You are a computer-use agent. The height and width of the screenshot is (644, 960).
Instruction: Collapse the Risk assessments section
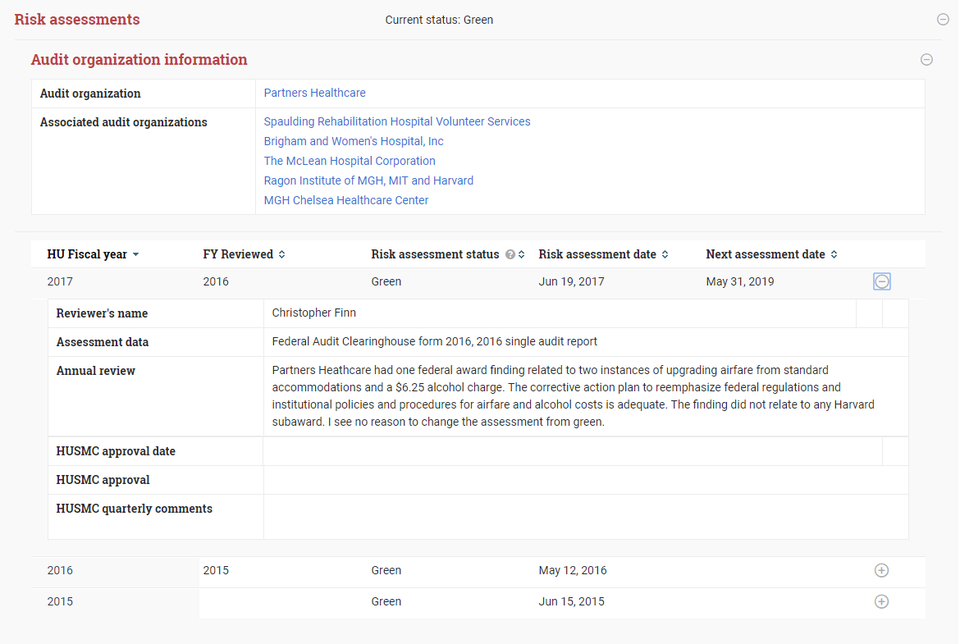pos(943,20)
